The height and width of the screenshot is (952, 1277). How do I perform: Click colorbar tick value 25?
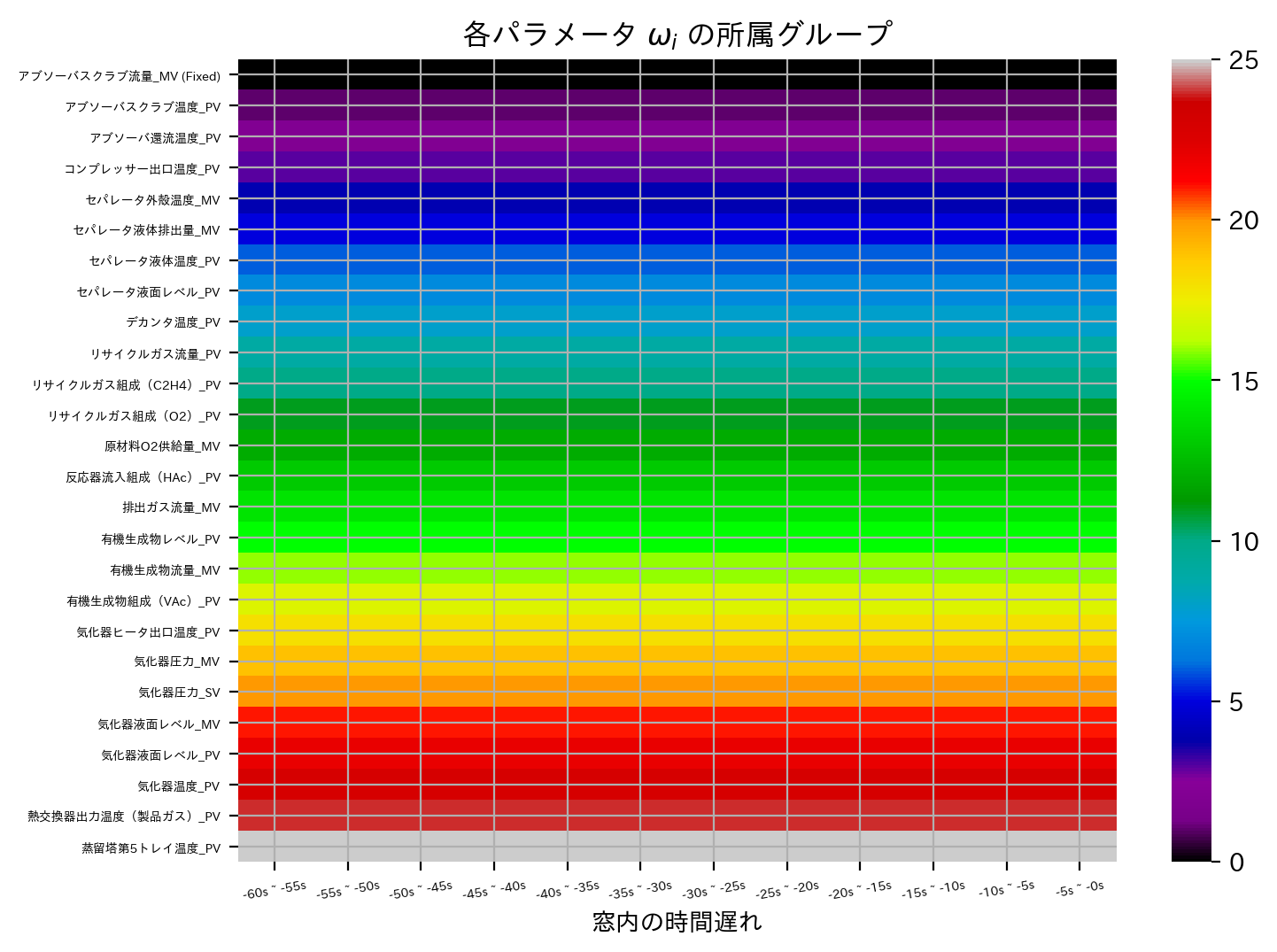[1244, 60]
